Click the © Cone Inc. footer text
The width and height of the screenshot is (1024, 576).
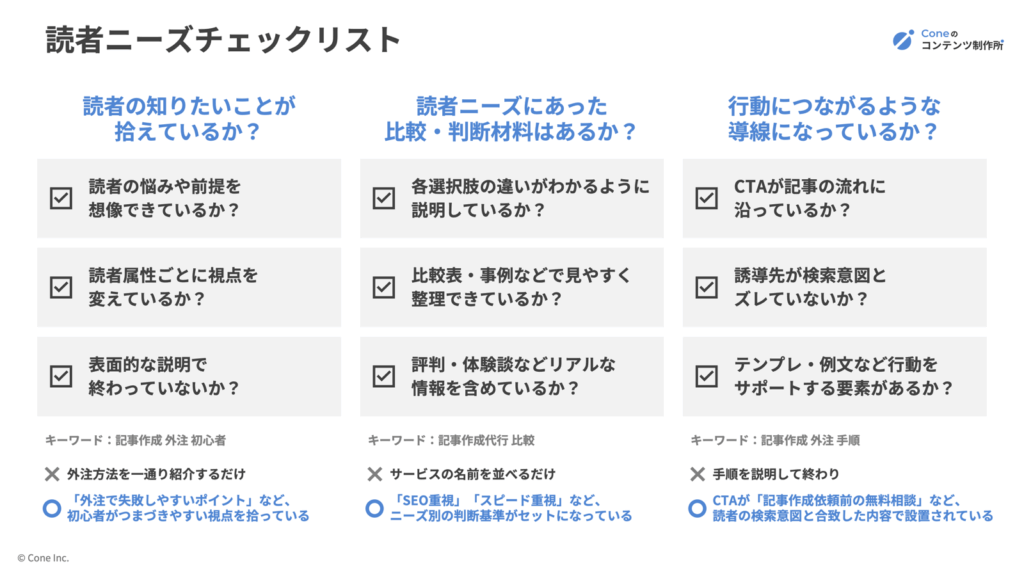(x=43, y=558)
